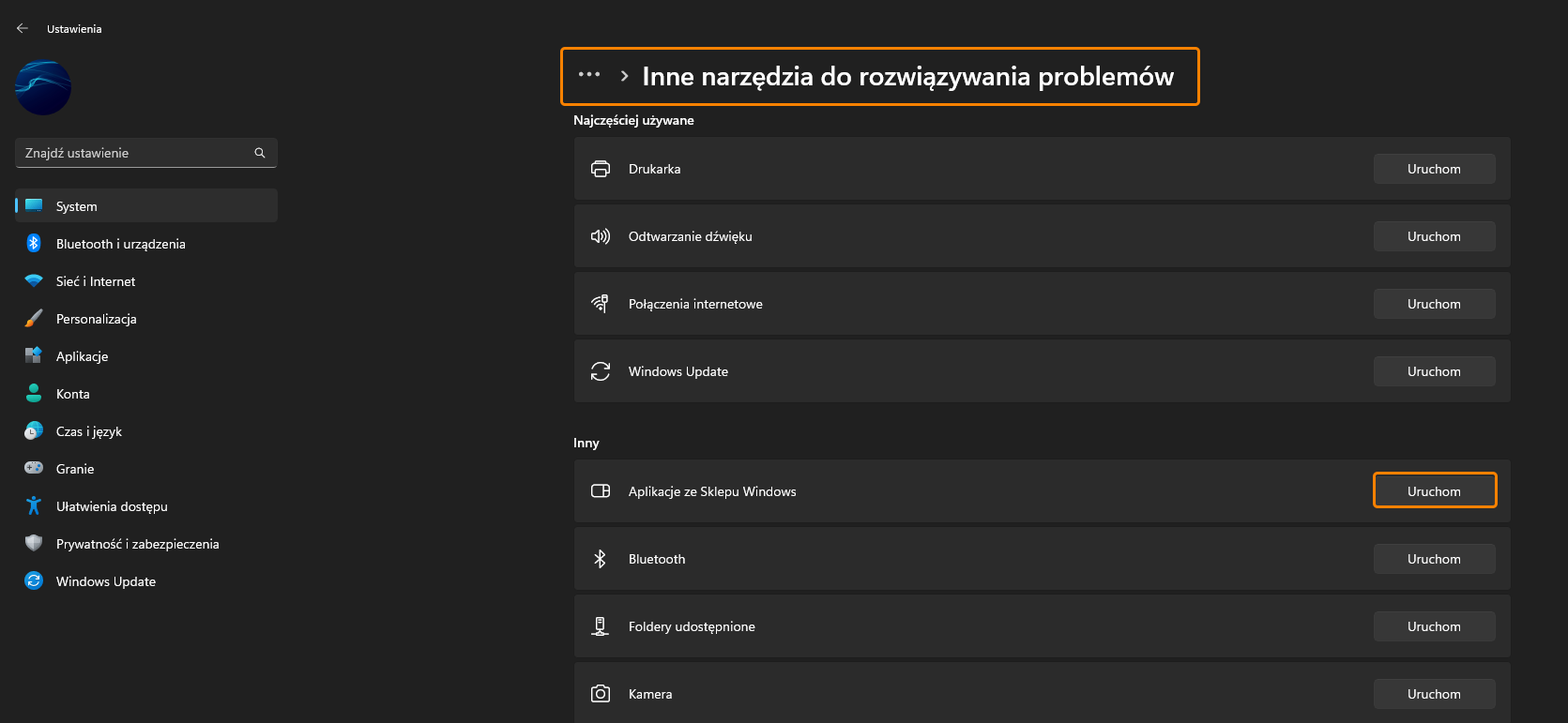Image resolution: width=1568 pixels, height=723 pixels.
Task: Click the Foldery udostępnione row label
Action: (x=692, y=626)
